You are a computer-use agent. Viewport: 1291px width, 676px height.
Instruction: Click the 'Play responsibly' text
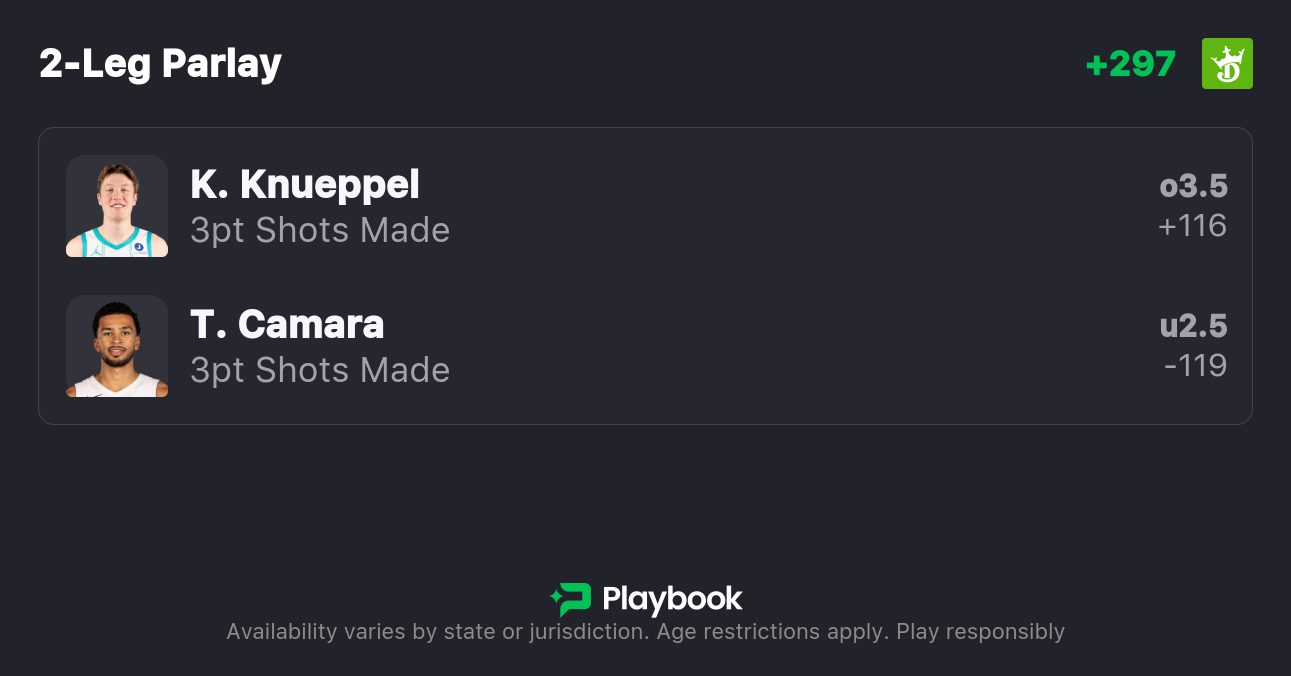980,632
